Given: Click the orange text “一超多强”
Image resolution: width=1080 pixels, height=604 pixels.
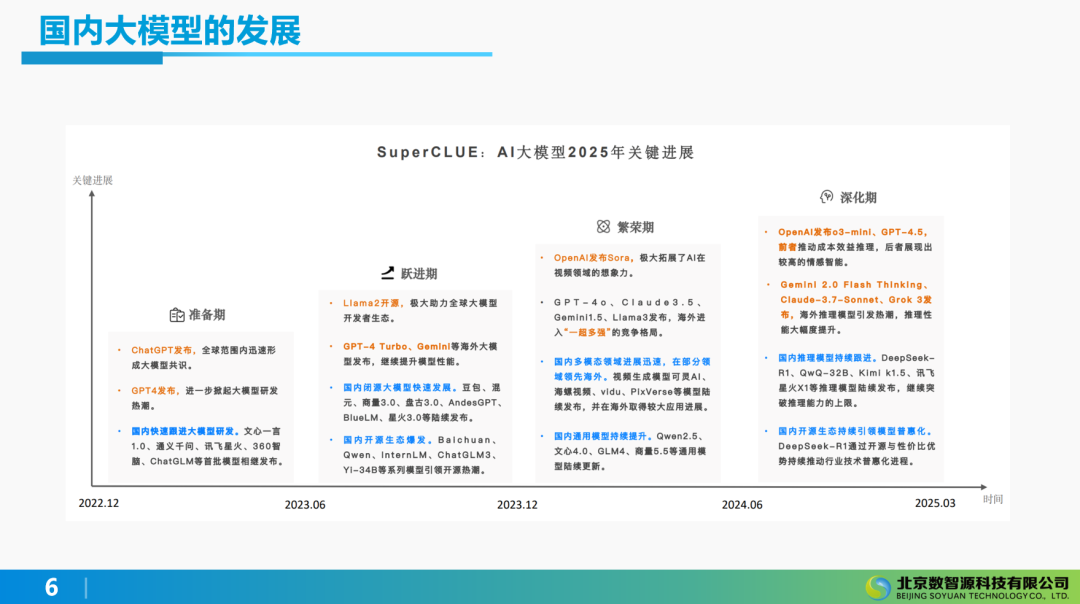Looking at the screenshot, I should tap(588, 333).
